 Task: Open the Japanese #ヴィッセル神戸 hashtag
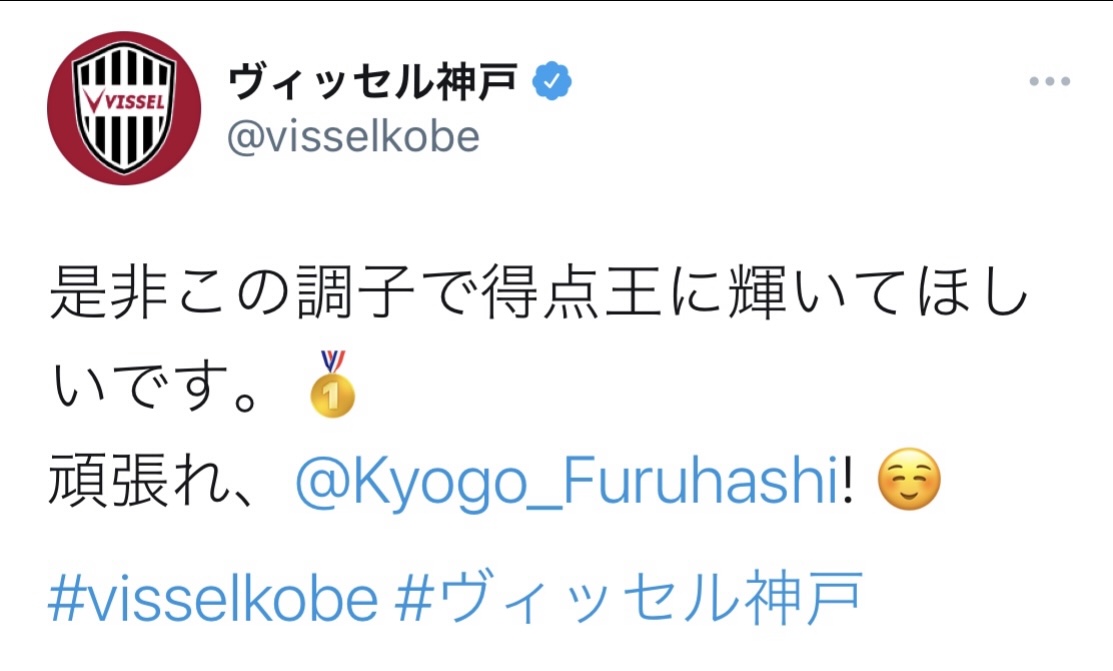coord(629,599)
